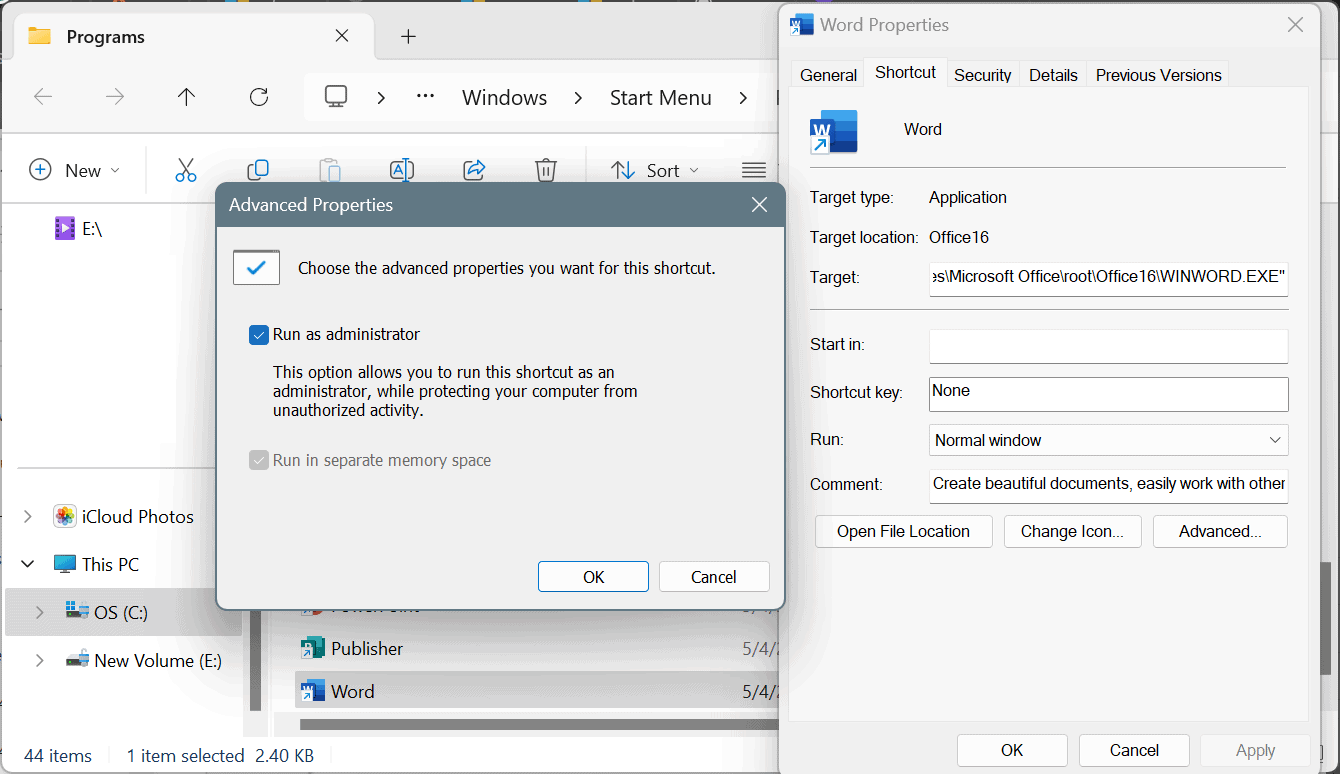Click the 44 items status text

pos(58,756)
